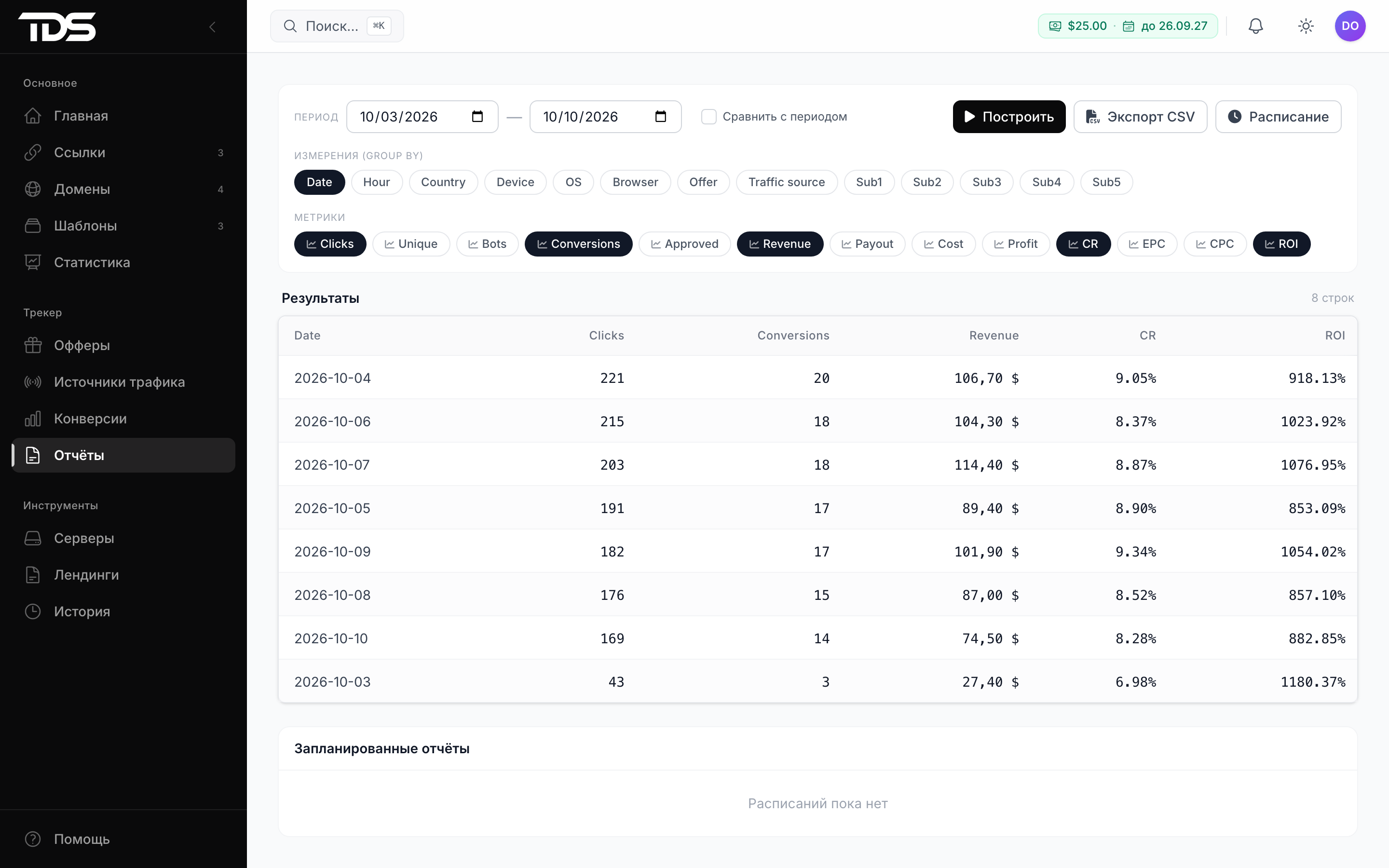
Task: Open end date calendar picker icon
Action: [x=661, y=117]
